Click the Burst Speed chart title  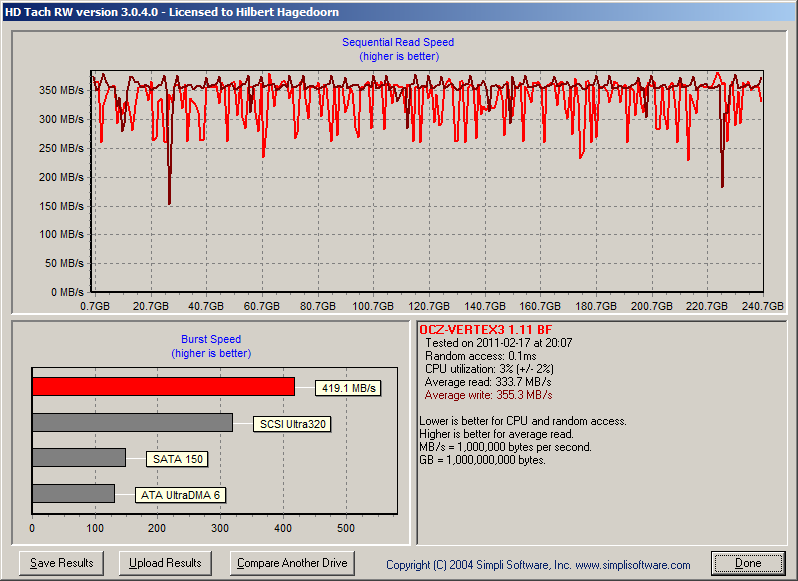pos(210,339)
